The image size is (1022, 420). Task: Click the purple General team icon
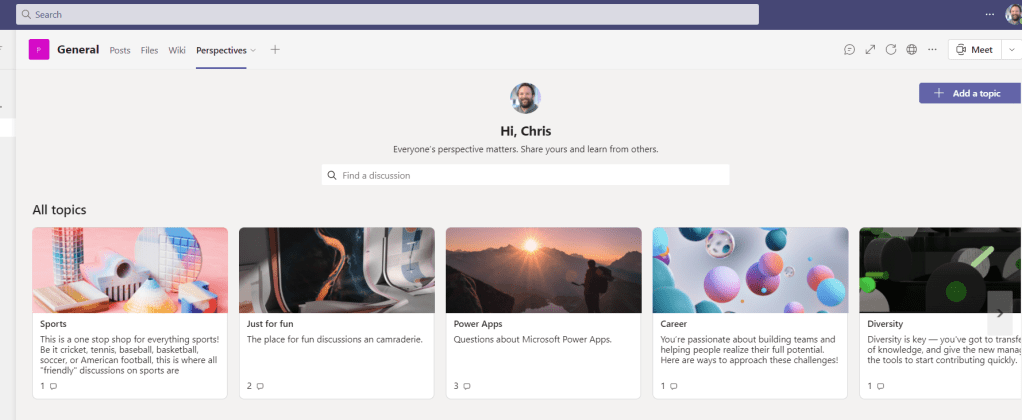click(39, 50)
